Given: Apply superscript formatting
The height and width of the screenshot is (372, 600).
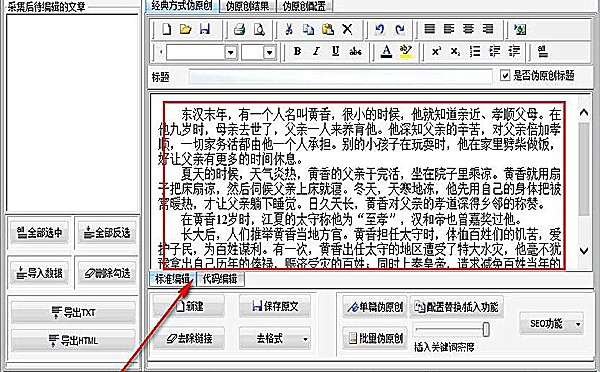Looking at the screenshot, I should tap(436, 51).
